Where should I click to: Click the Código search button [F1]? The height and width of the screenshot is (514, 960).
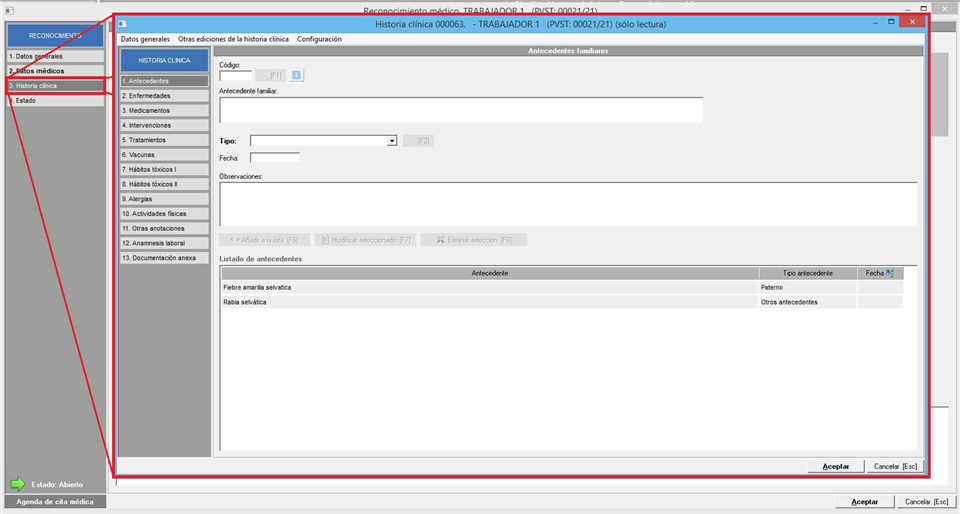(x=271, y=75)
